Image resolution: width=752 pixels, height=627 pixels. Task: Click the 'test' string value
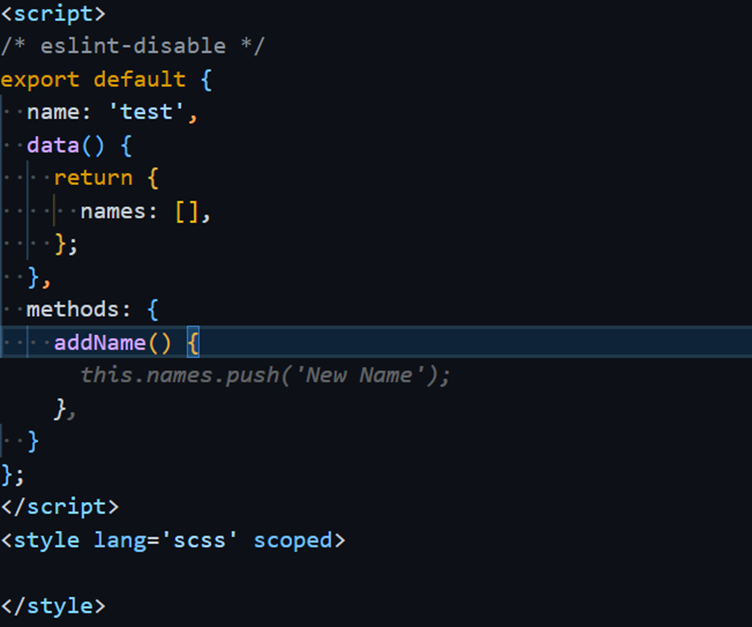[146, 112]
